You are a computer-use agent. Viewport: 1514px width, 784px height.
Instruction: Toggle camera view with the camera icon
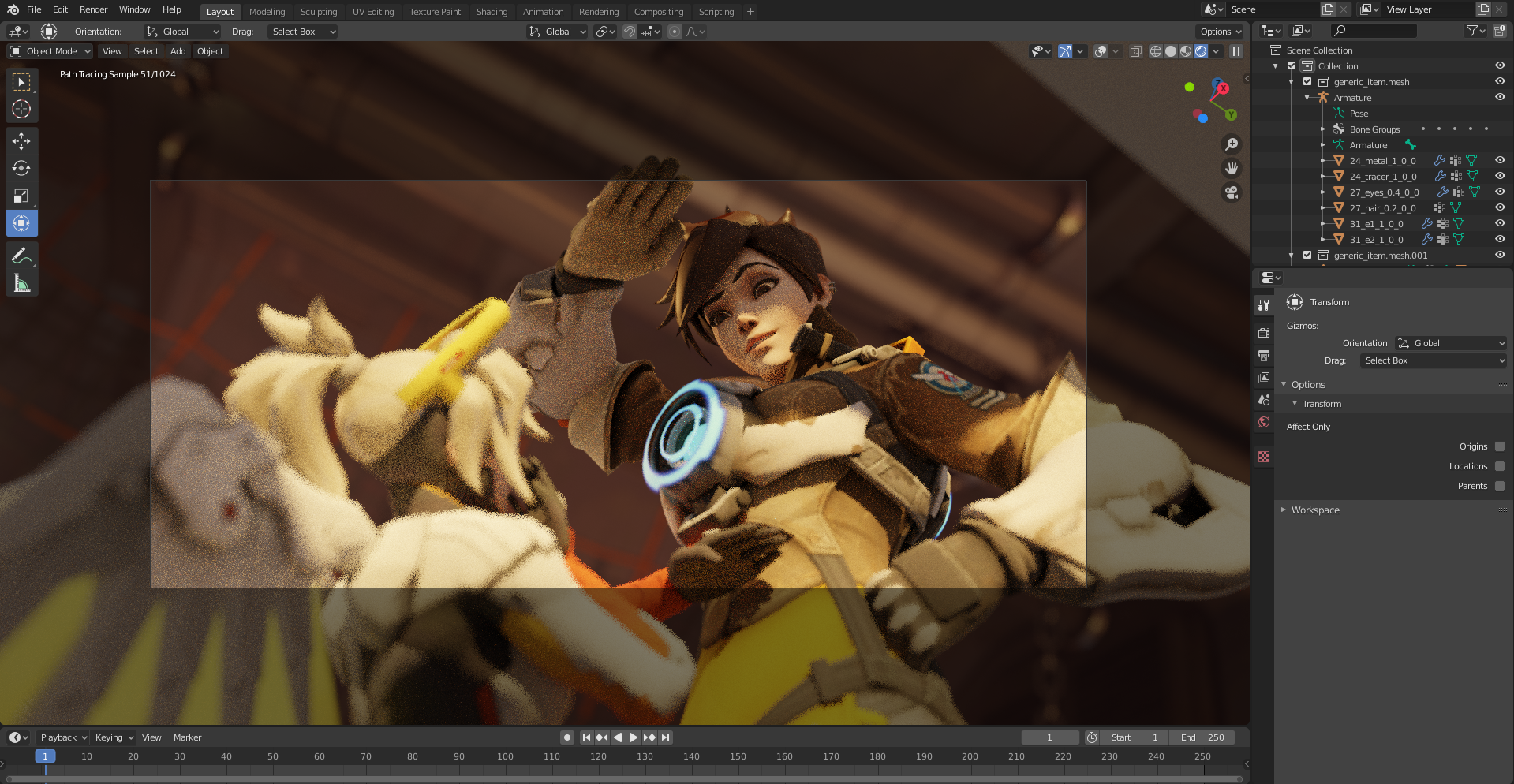pyautogui.click(x=1231, y=192)
